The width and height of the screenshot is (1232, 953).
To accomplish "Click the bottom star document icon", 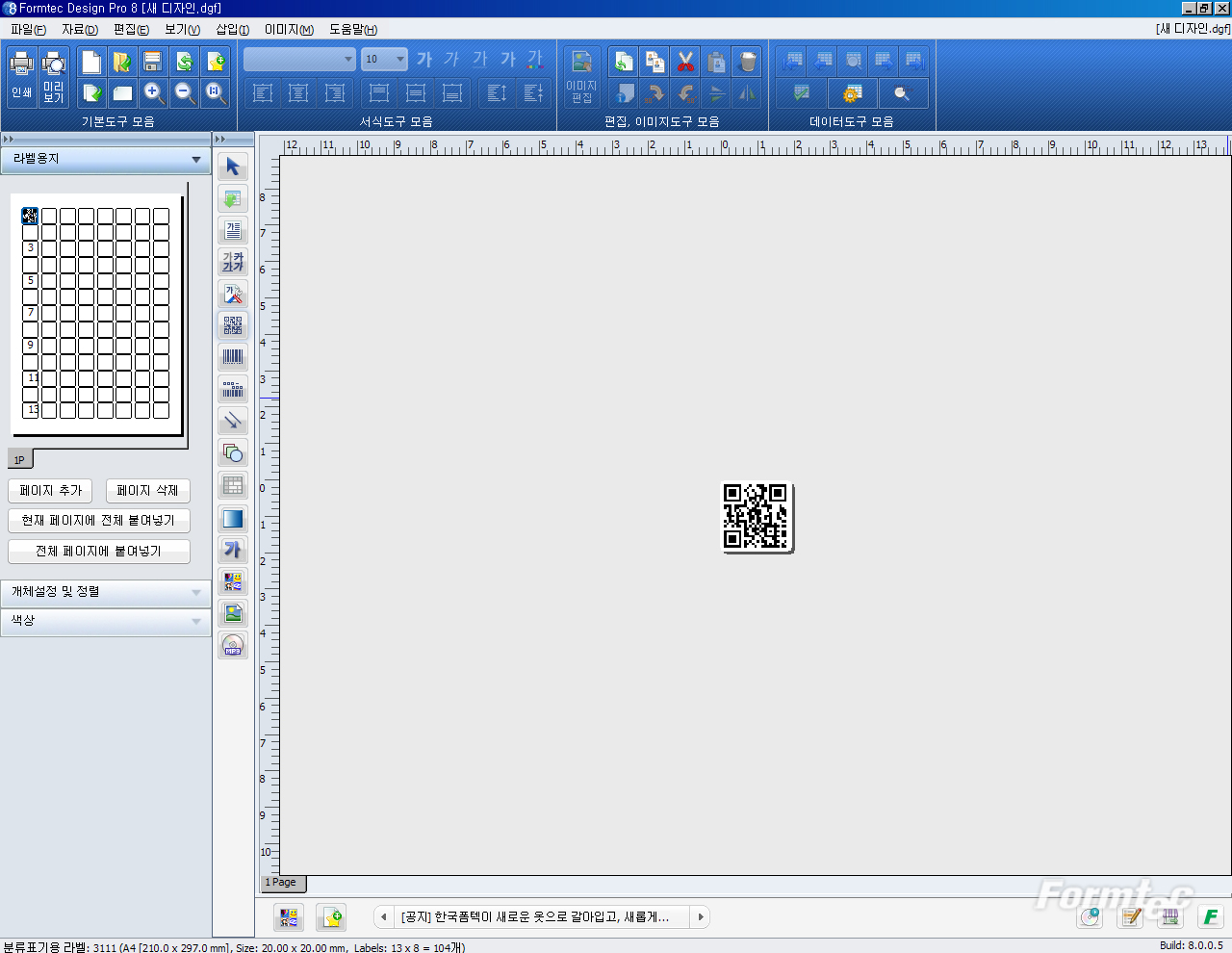I will [331, 917].
